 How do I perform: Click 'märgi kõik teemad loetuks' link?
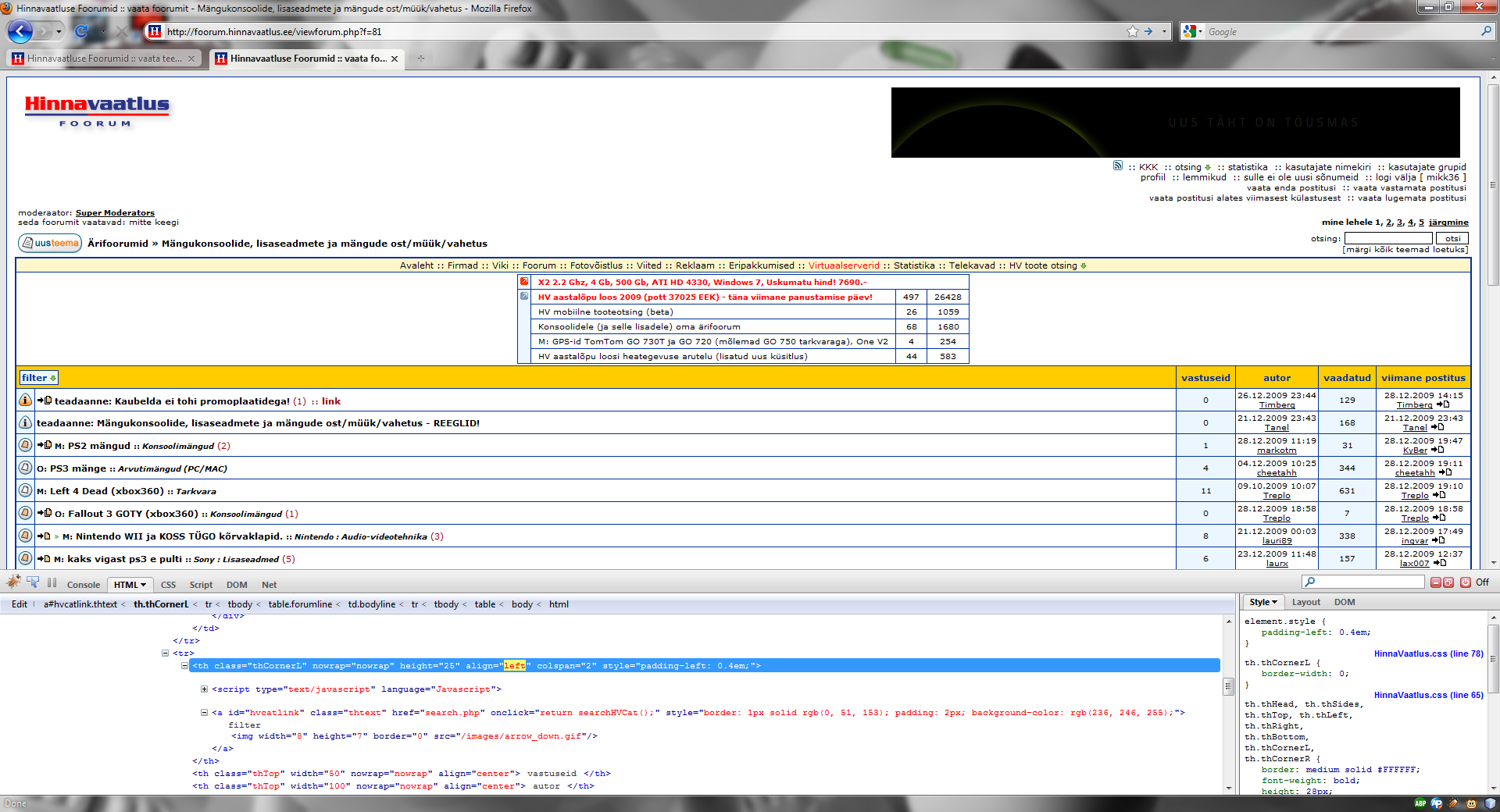click(x=1405, y=250)
